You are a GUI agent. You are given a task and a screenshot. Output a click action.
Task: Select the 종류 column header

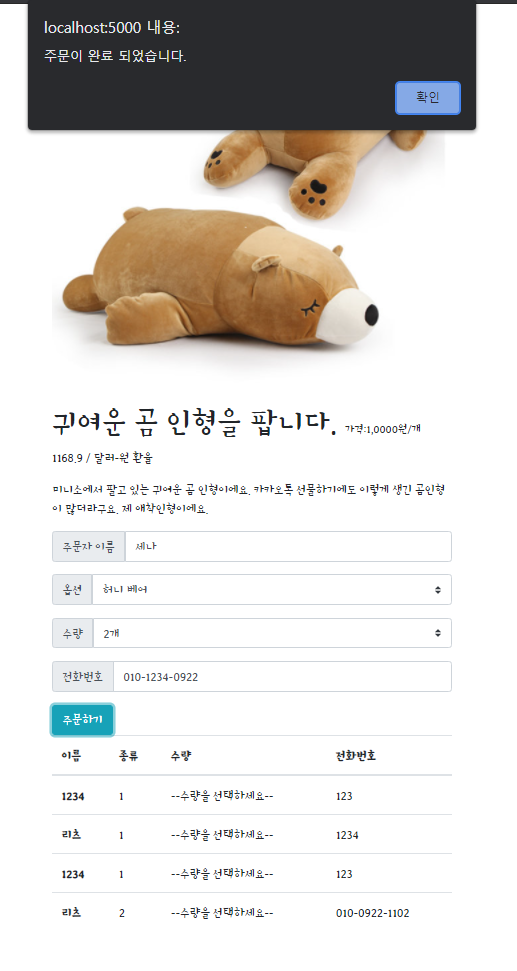129,755
